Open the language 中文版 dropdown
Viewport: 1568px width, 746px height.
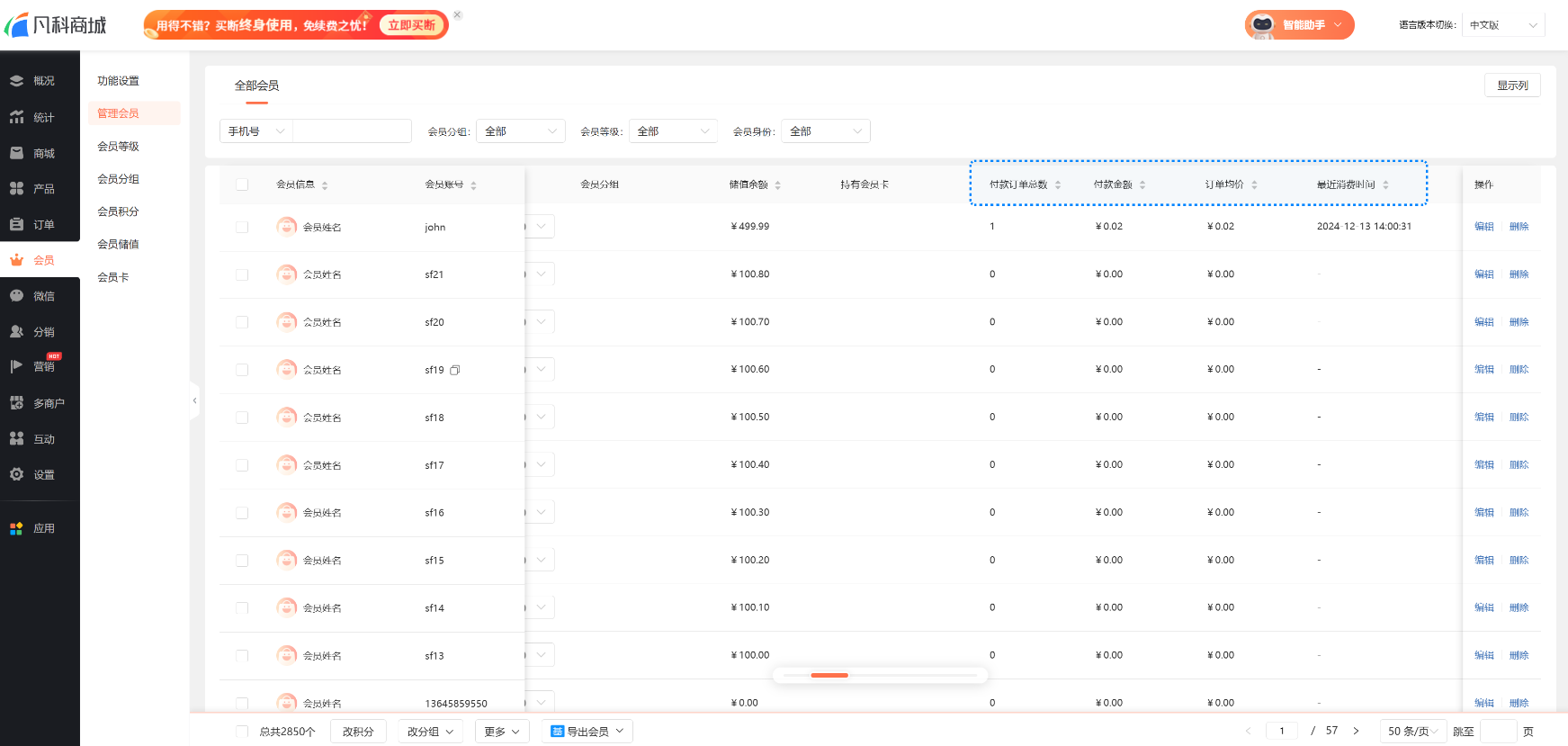pos(1504,25)
